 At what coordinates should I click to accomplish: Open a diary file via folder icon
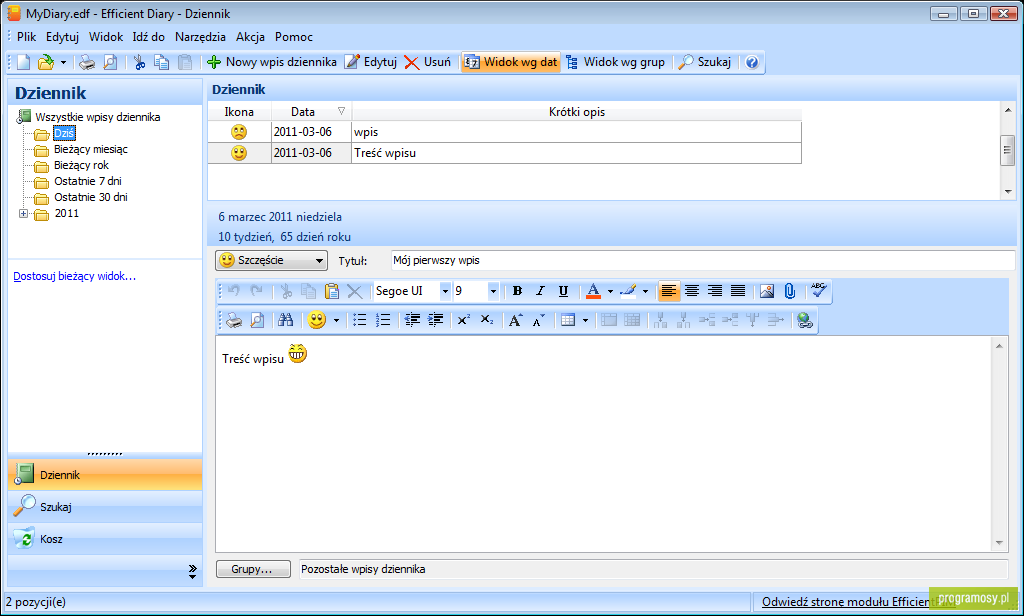tap(45, 62)
